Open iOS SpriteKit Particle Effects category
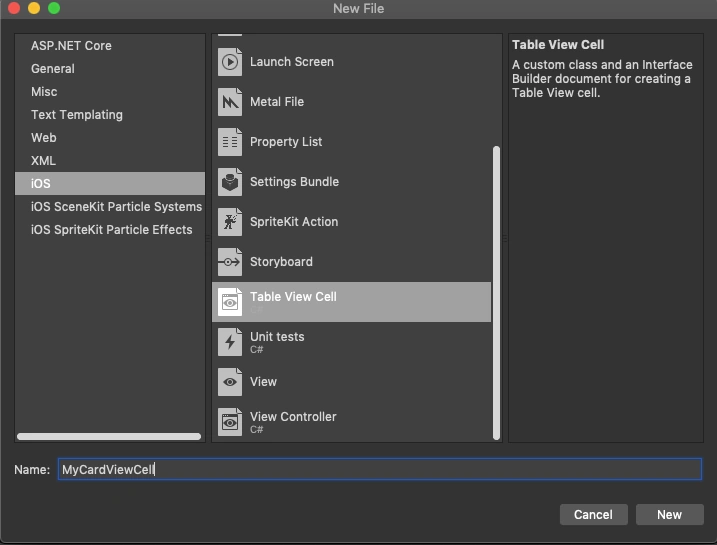The height and width of the screenshot is (545, 717). point(110,230)
